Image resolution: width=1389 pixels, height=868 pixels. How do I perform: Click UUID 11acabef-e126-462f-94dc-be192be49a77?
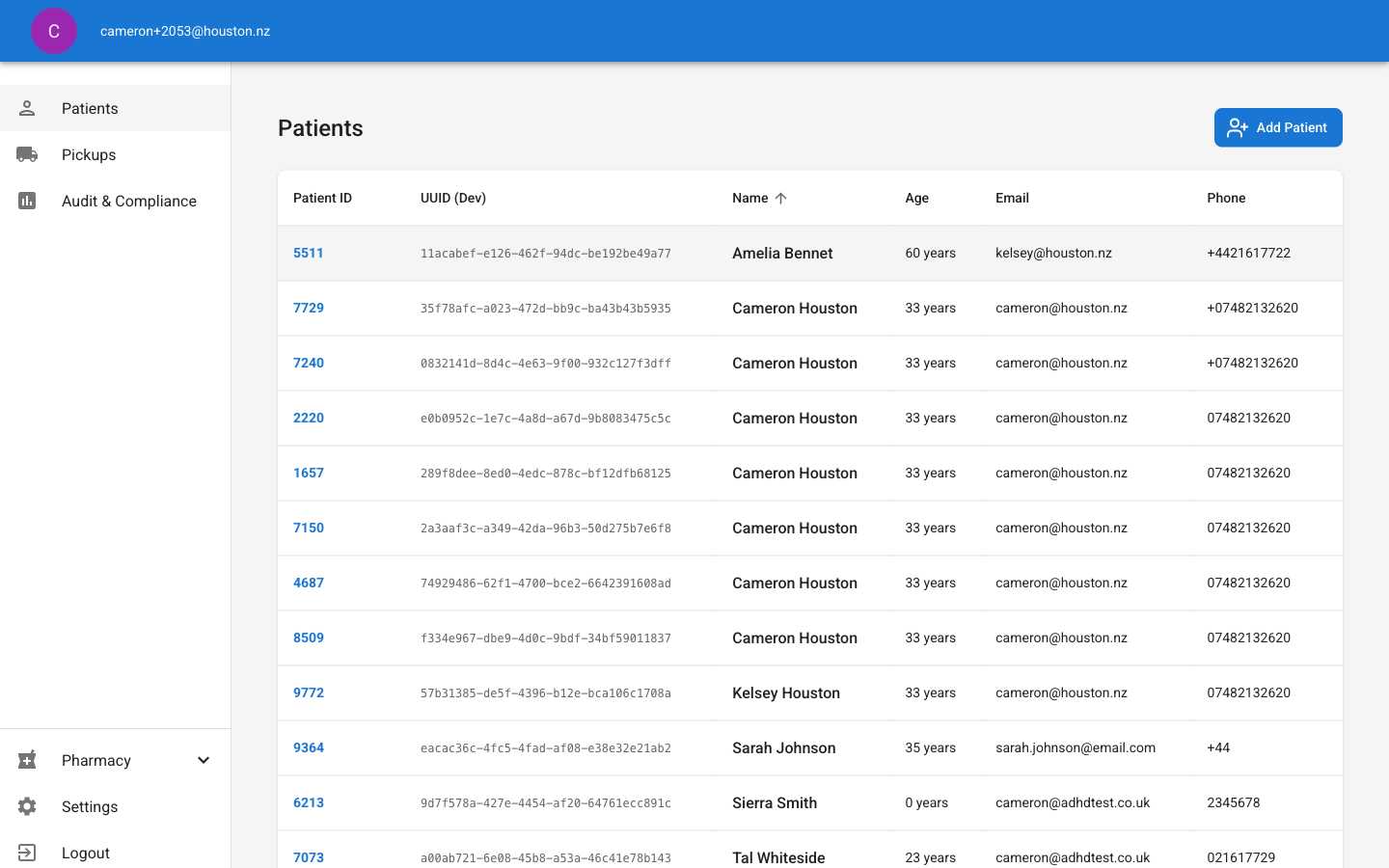546,254
